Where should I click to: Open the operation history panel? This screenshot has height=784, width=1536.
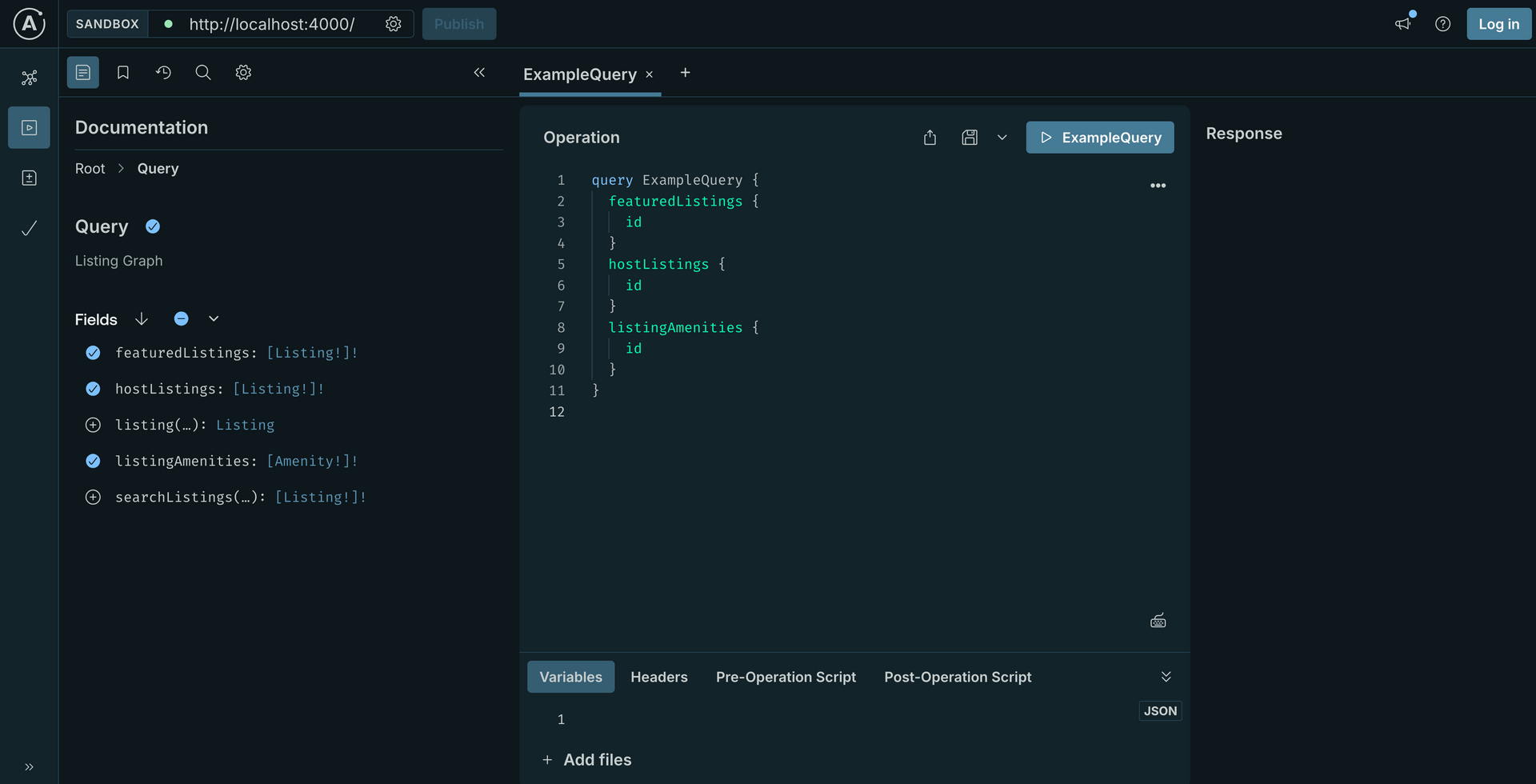[163, 72]
